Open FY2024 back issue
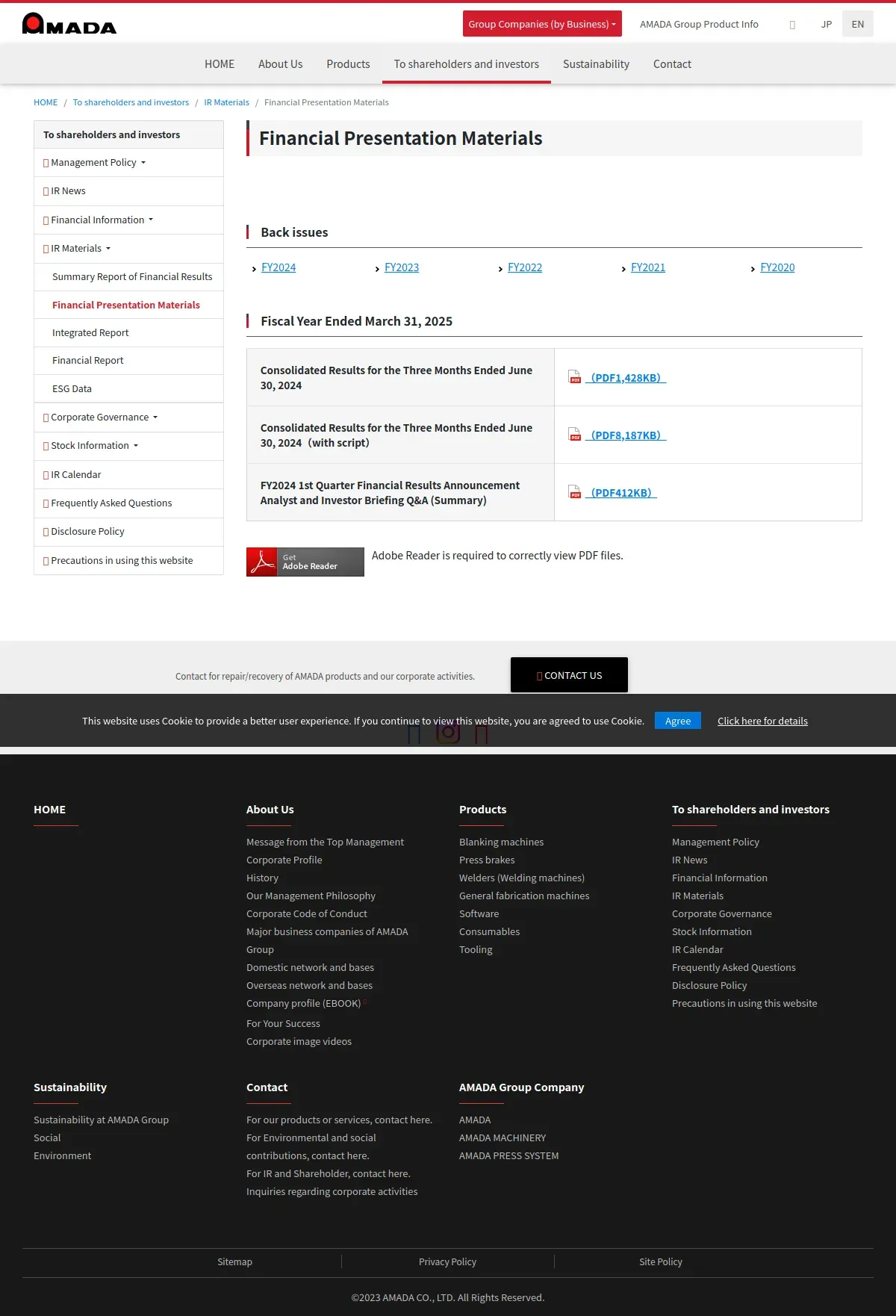 (279, 267)
